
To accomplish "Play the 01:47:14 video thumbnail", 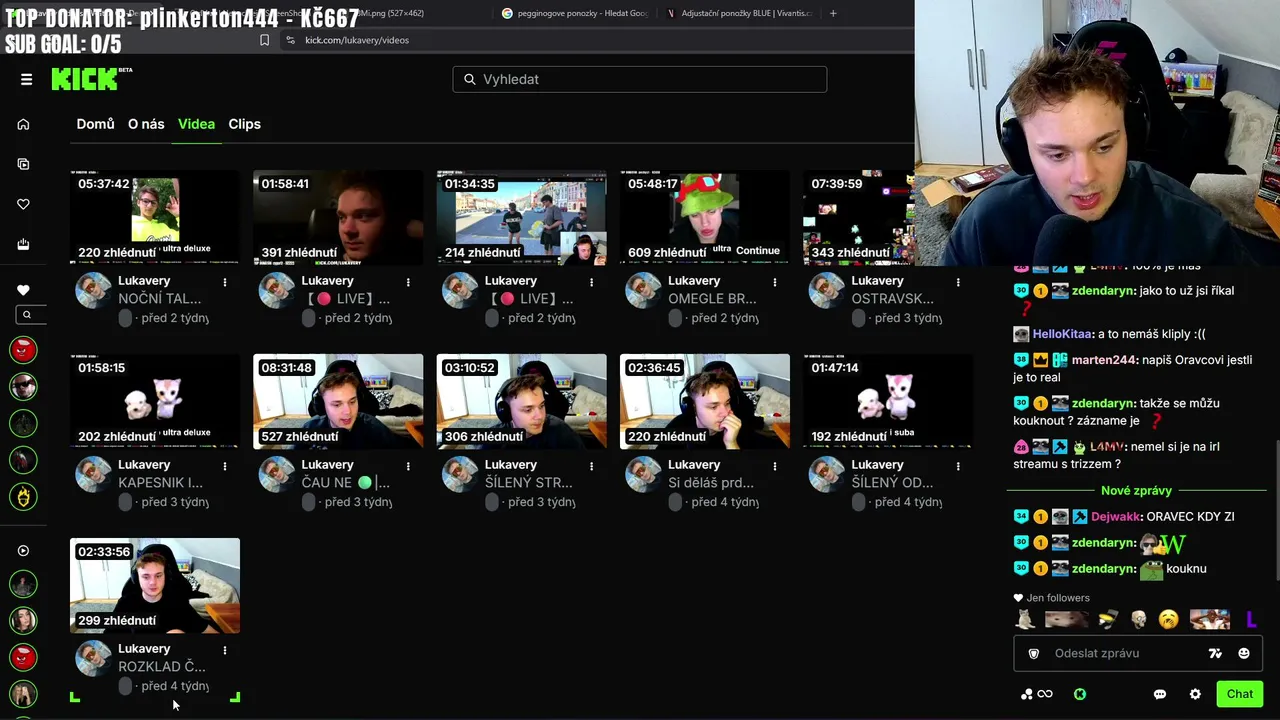I will (x=888, y=401).
